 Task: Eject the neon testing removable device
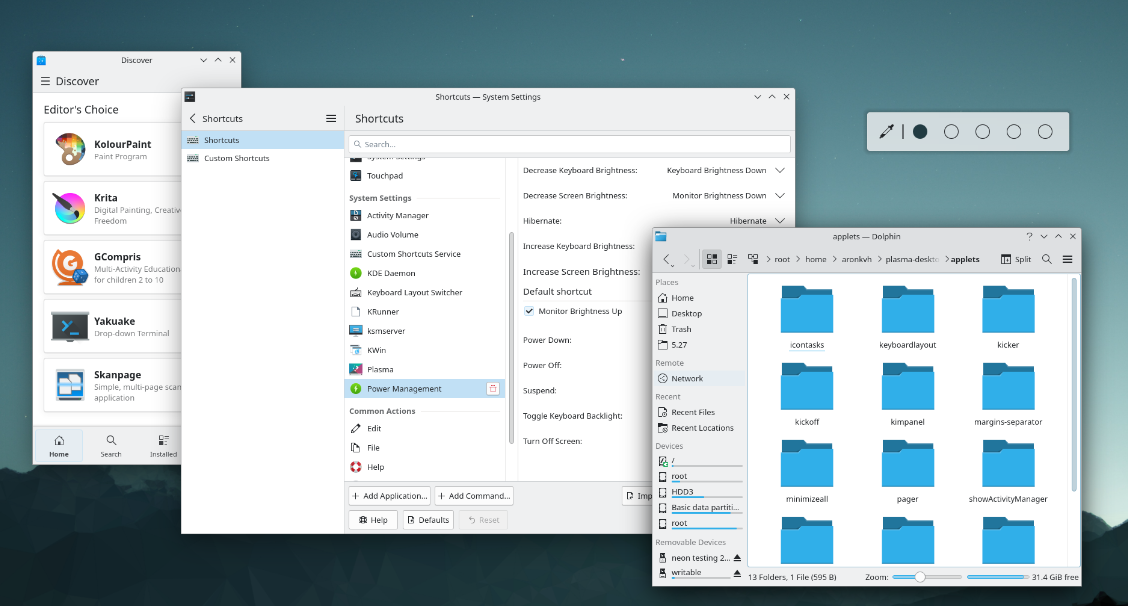(737, 558)
